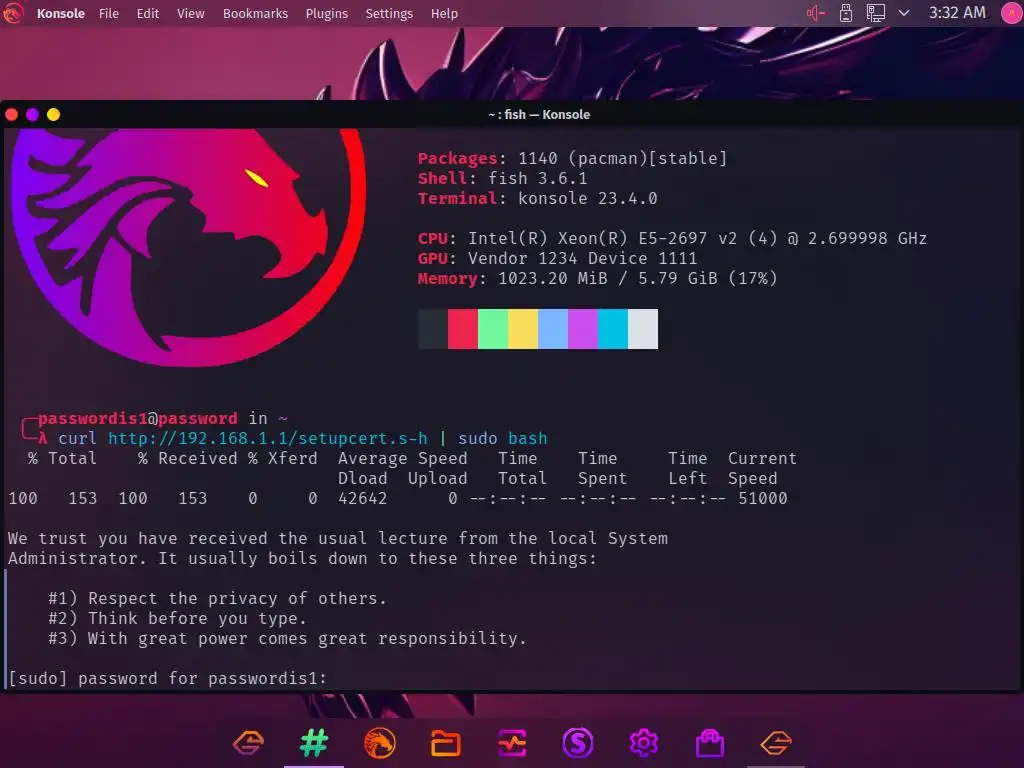The height and width of the screenshot is (768, 1024).
Task: Open the orange dragon-head browser dock icon
Action: click(380, 743)
